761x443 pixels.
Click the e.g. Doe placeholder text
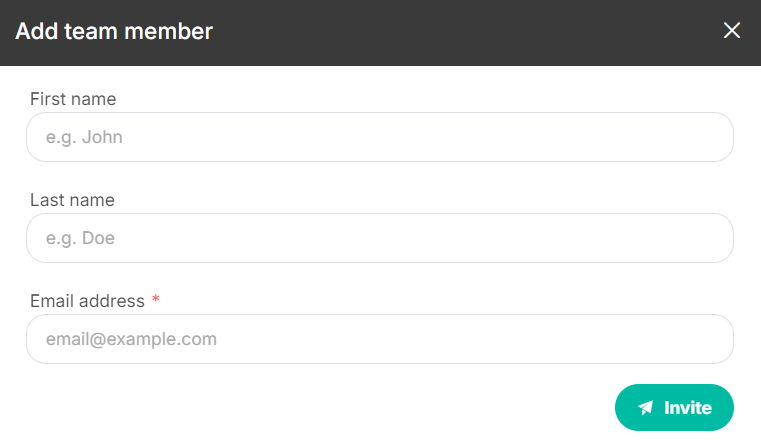click(81, 238)
